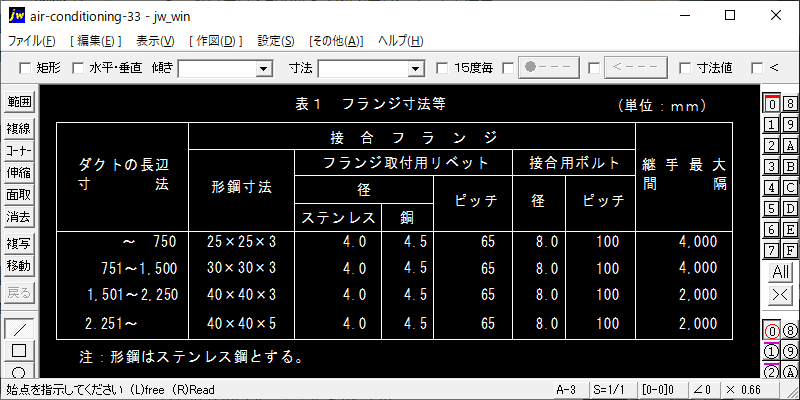The height and width of the screenshot is (400, 800).
Task: Click layer button B
Action: pos(790,166)
